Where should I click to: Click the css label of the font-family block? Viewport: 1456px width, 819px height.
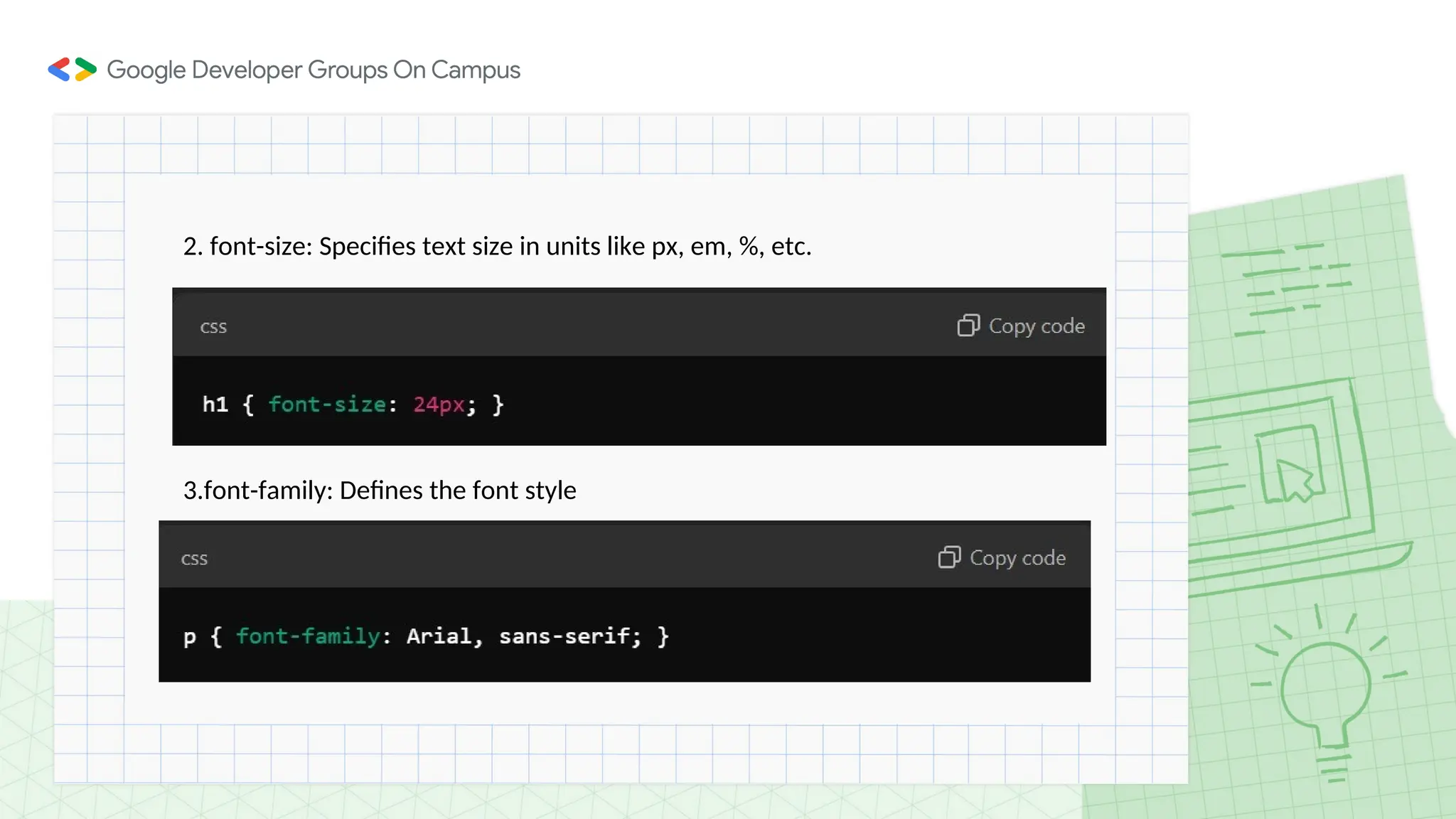click(x=194, y=559)
